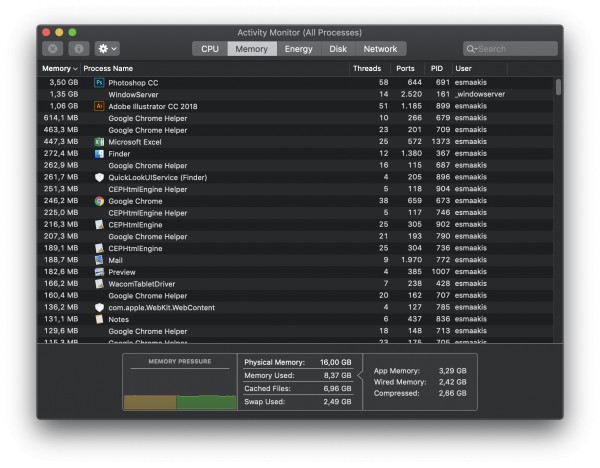600x468 pixels.
Task: Click the Cached Files 6,96 GB value
Action: (x=337, y=388)
